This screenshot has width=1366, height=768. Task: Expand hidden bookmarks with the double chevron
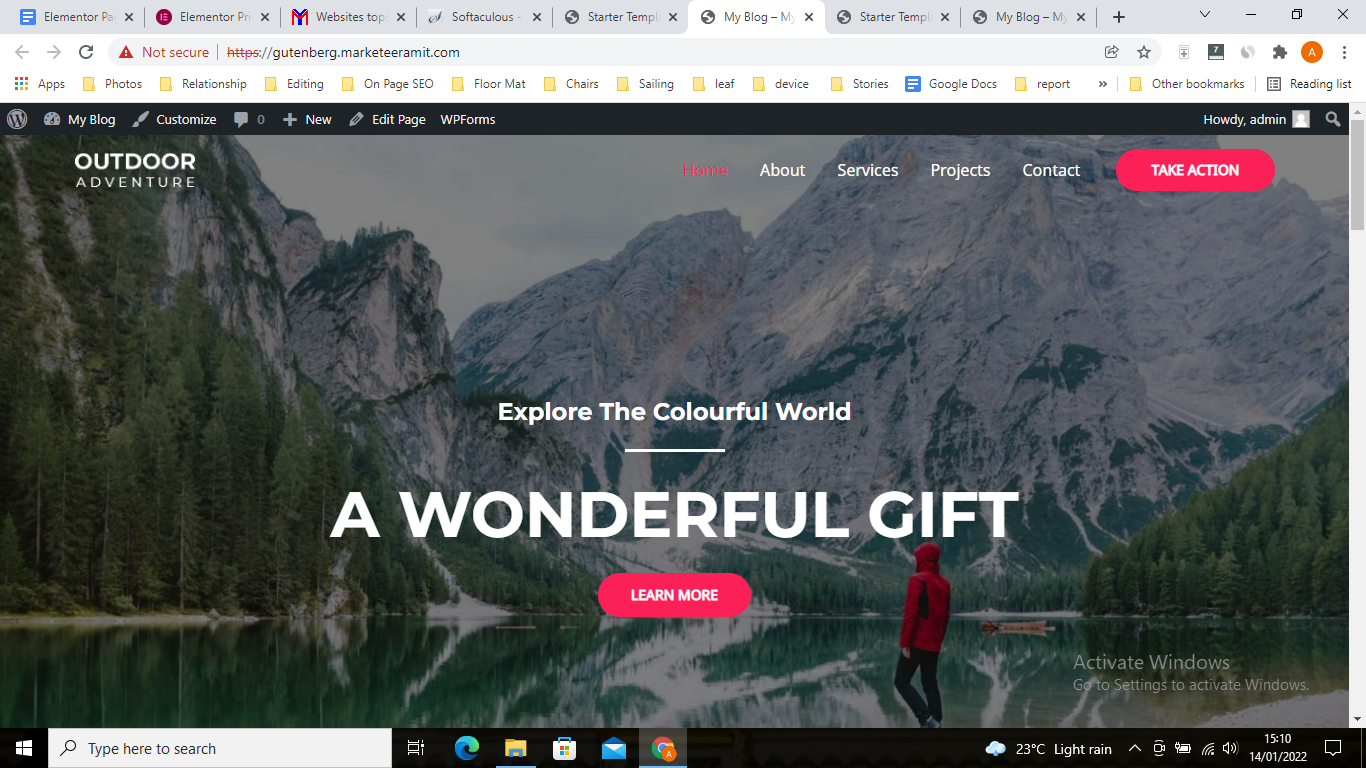point(1102,84)
